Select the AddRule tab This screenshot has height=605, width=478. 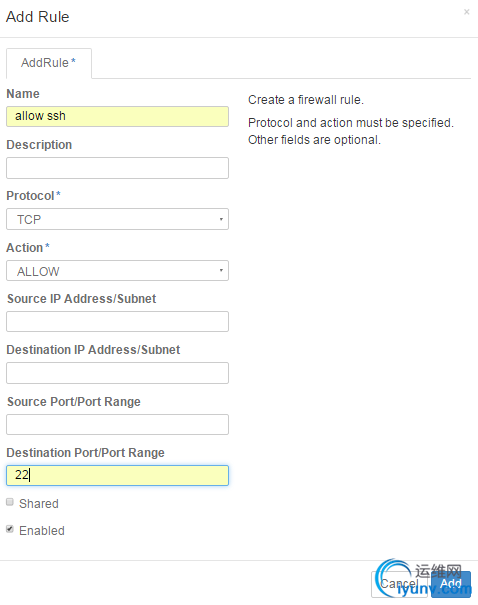(x=49, y=63)
